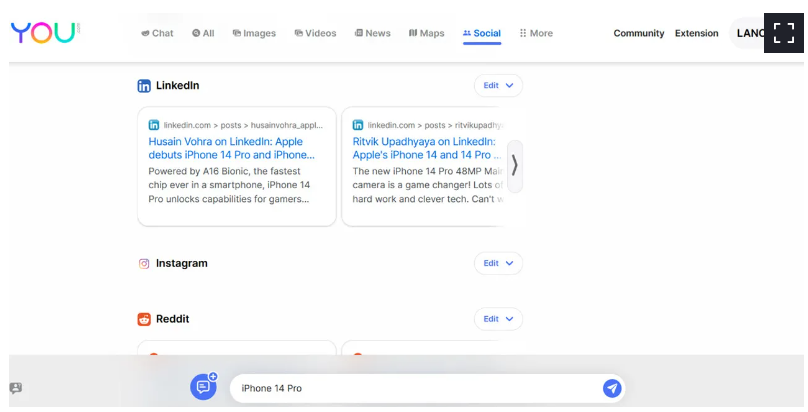Select the News tab
Viewport: 808px width, 412px height.
coord(373,33)
